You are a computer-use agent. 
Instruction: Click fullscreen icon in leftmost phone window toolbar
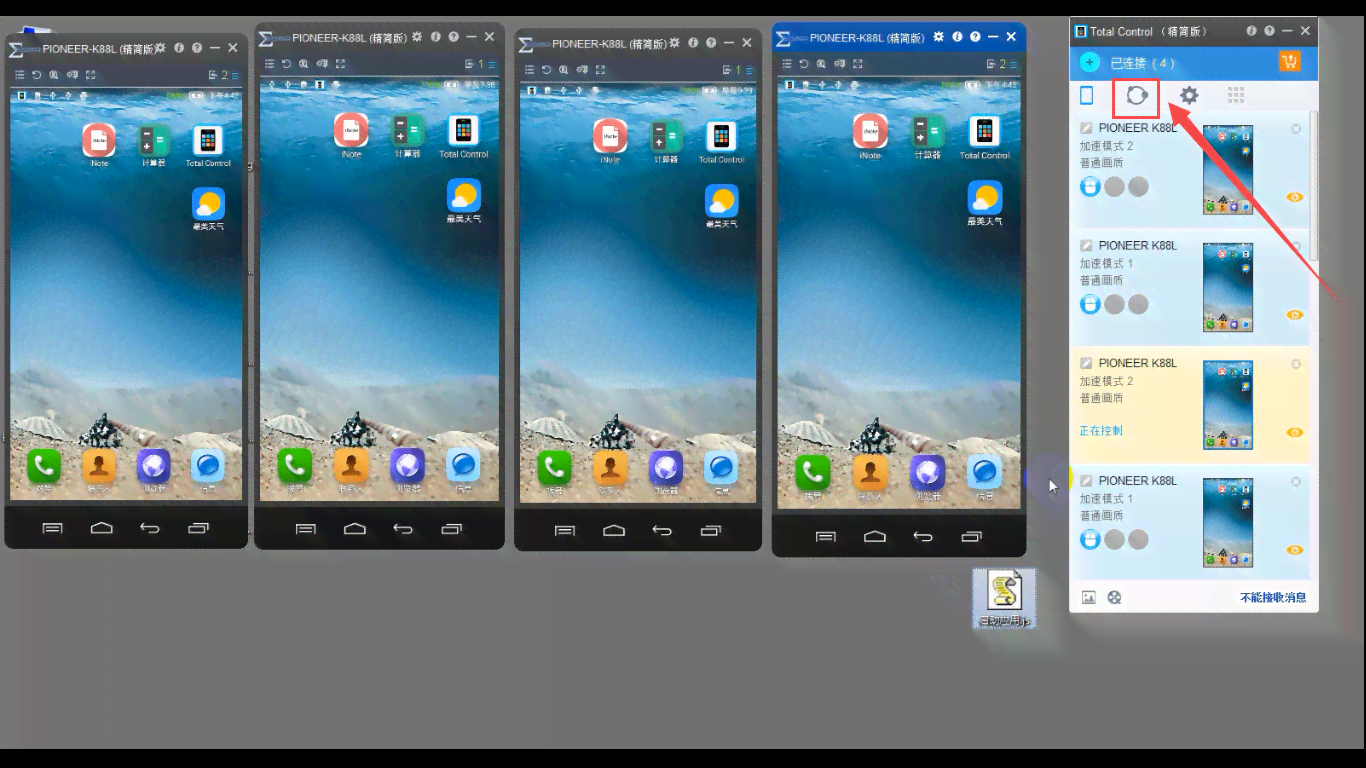(90, 75)
